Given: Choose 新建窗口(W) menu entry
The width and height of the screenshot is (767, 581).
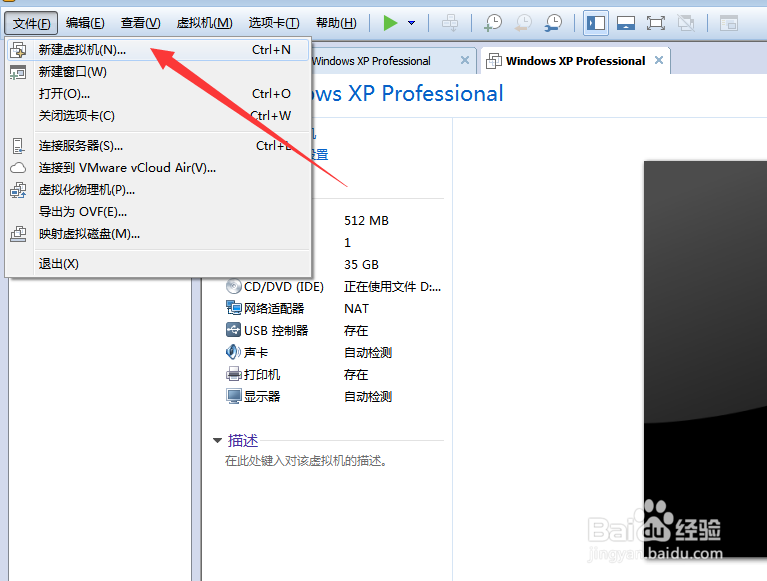Looking at the screenshot, I should [158, 72].
